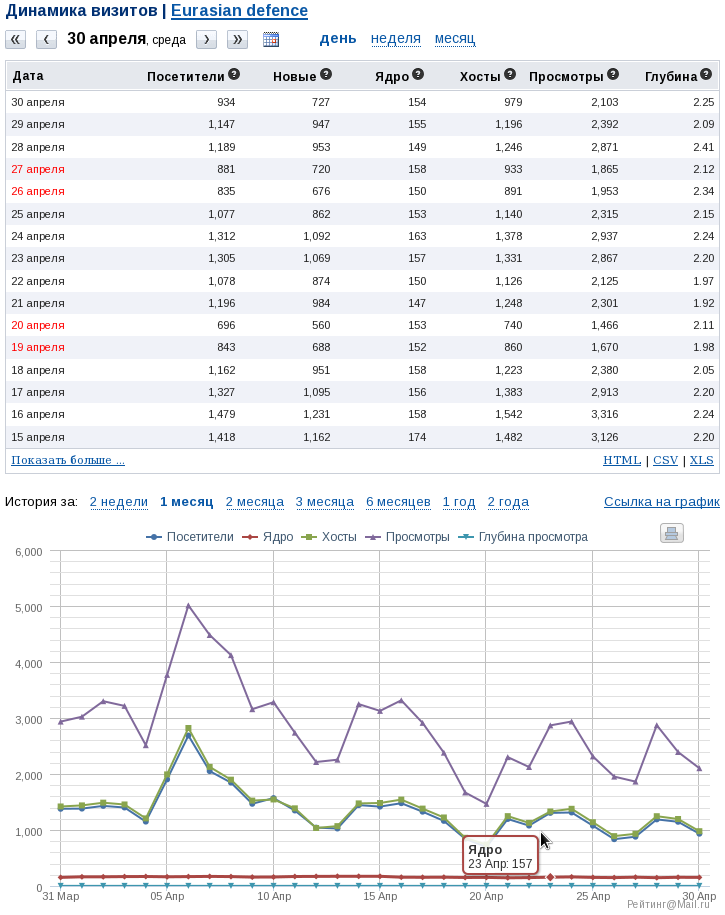Select the 30 апреля row date
725x915 pixels.
[x=38, y=102]
